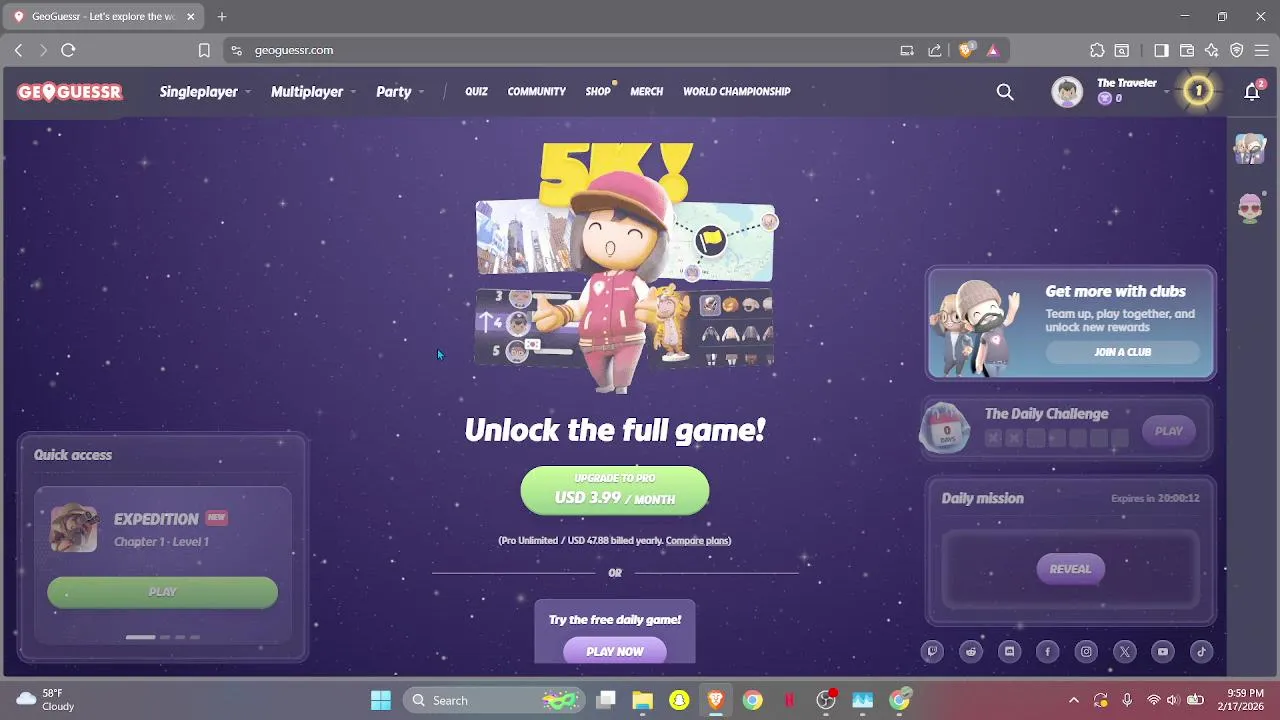Toggle the browser sidebar panel icon
The image size is (1280, 720).
coord(1161,50)
